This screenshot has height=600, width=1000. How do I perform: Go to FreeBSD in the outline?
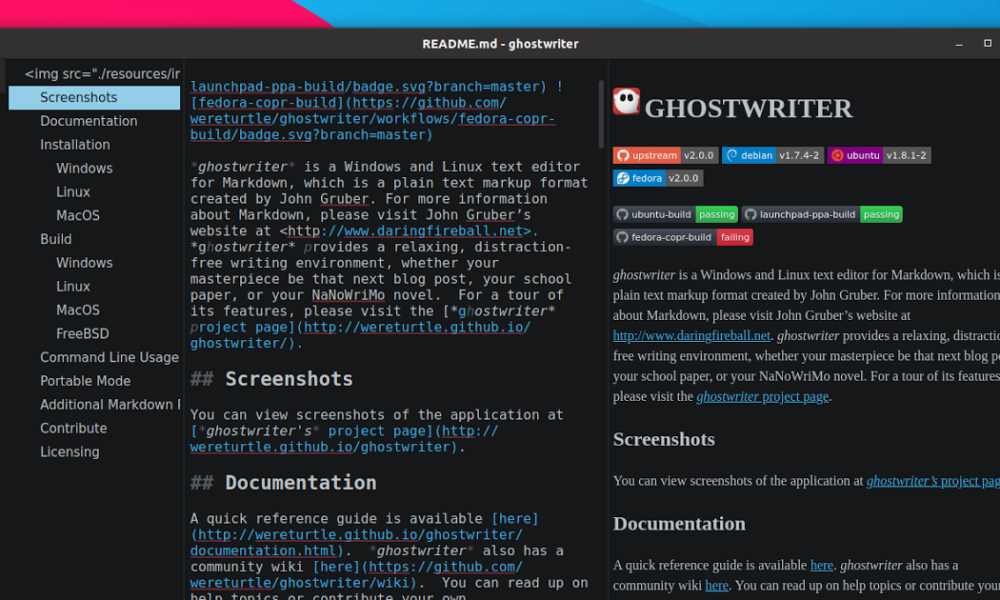pyautogui.click(x=94, y=333)
